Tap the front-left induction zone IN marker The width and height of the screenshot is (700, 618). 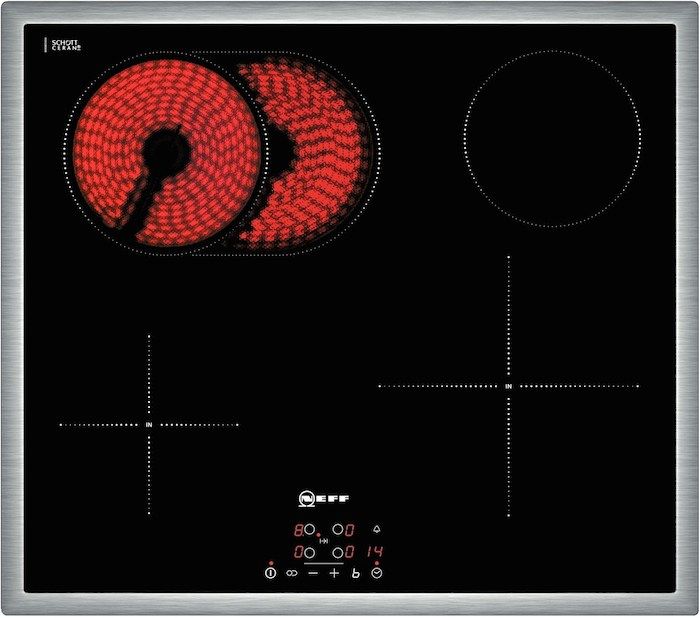pyautogui.click(x=149, y=425)
